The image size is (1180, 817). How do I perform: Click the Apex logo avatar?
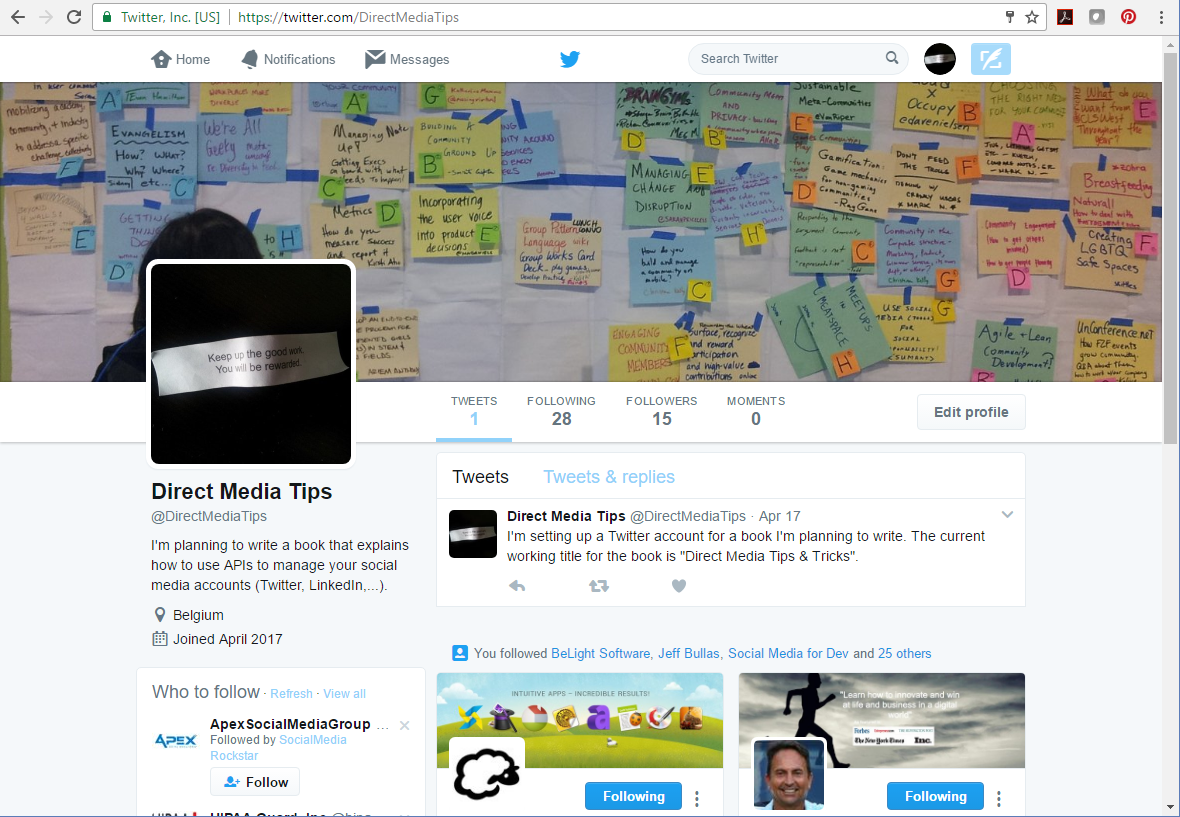(175, 741)
